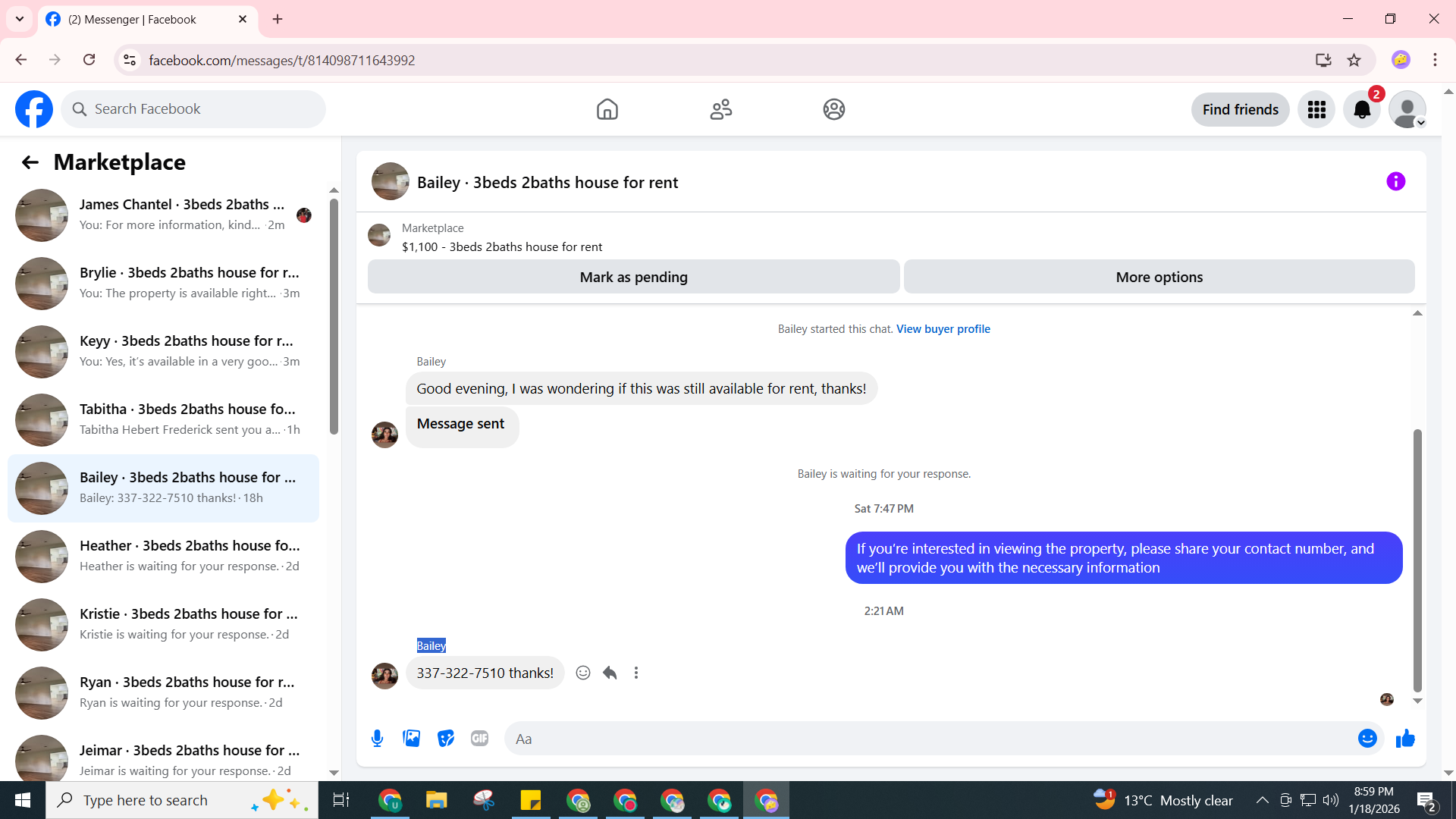Click the voice clip microphone icon
1456x819 pixels.
coord(377,739)
